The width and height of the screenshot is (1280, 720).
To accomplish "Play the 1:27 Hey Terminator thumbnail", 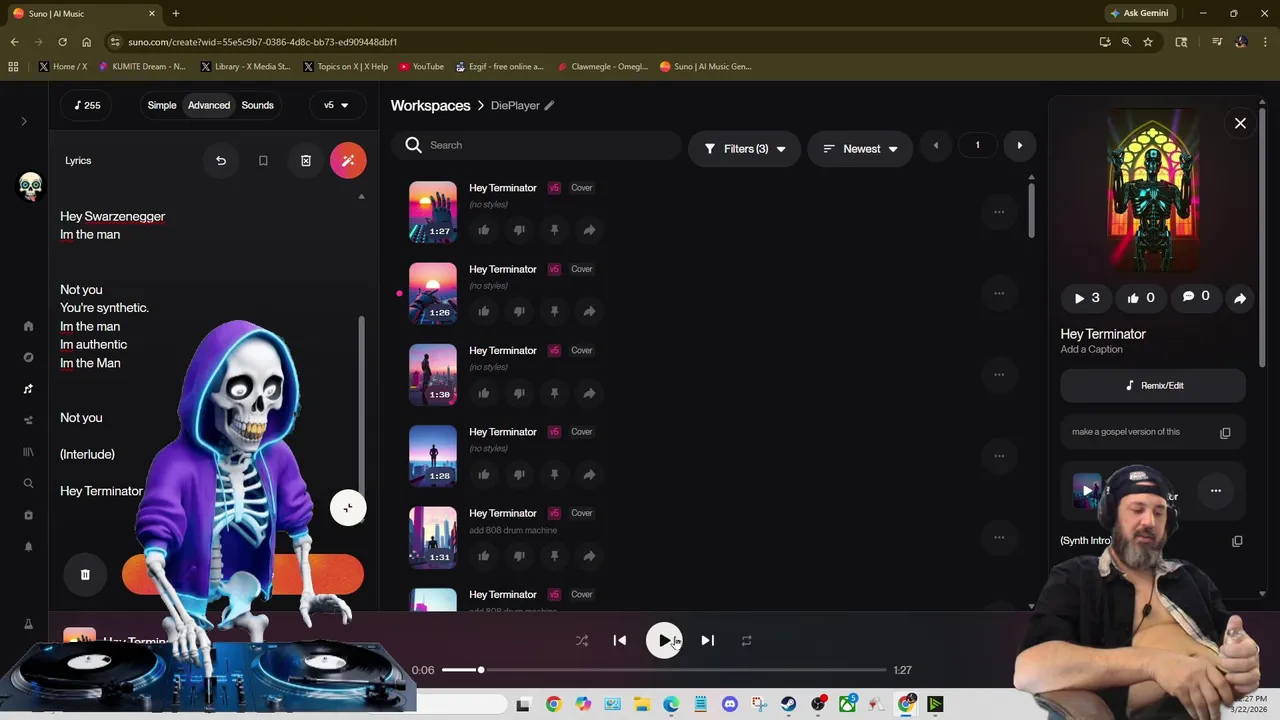I will (x=432, y=212).
